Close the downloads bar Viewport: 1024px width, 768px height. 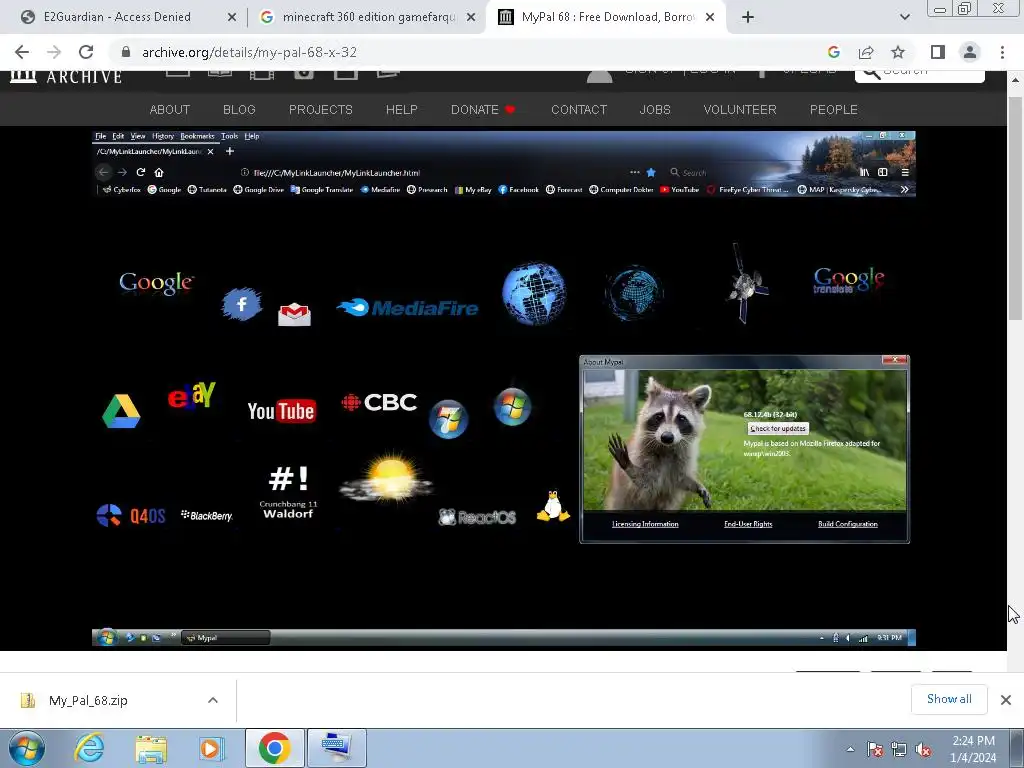pyautogui.click(x=1006, y=700)
